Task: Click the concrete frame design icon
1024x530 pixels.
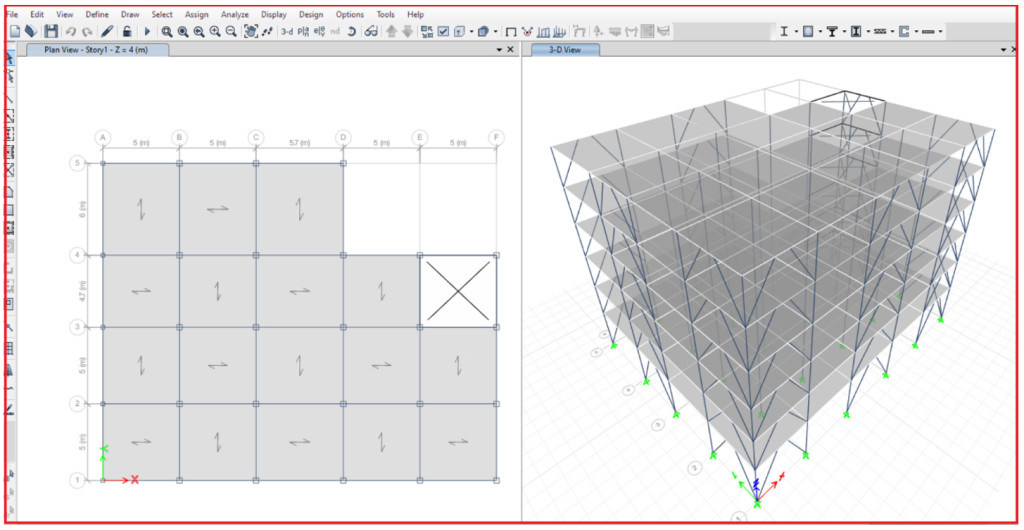Action: pyautogui.click(x=808, y=31)
